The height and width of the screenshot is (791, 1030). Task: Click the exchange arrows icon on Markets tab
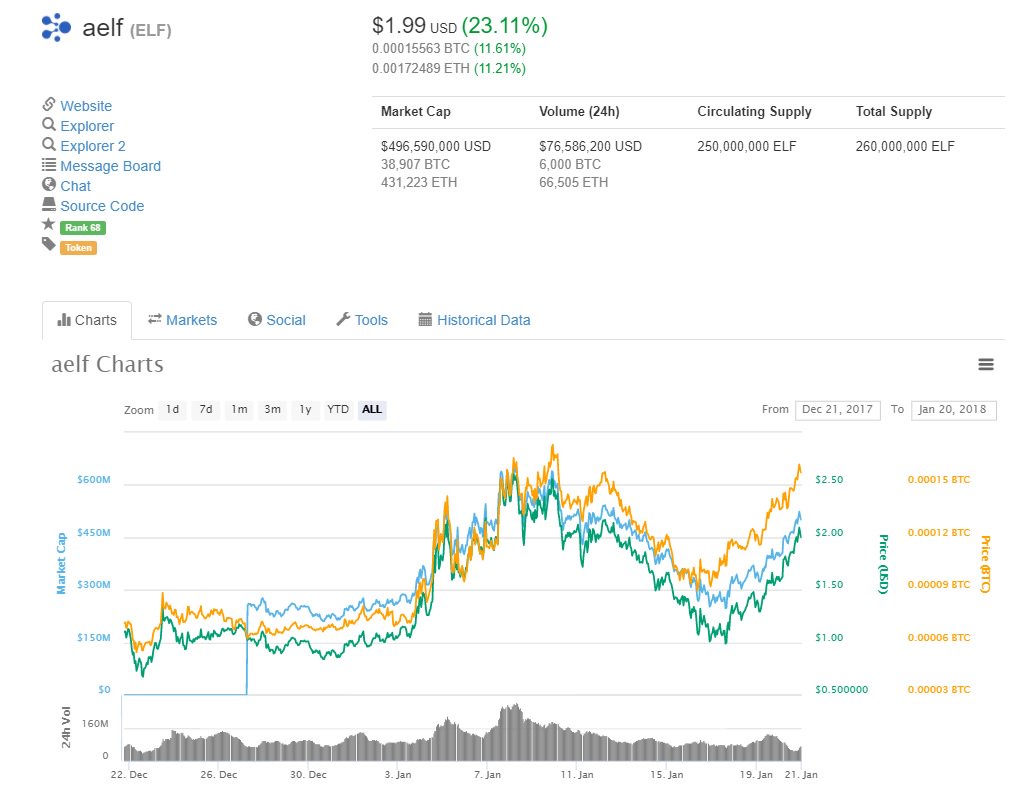[x=154, y=319]
